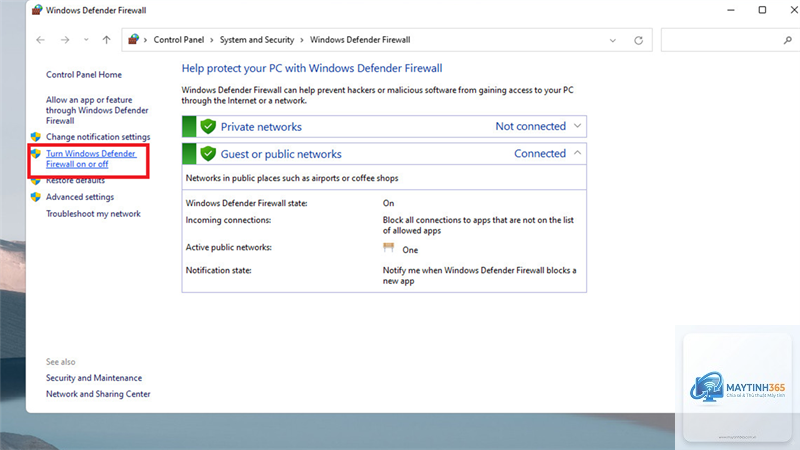Open Troubleshoot my network
This screenshot has width=800, height=450.
(x=93, y=214)
